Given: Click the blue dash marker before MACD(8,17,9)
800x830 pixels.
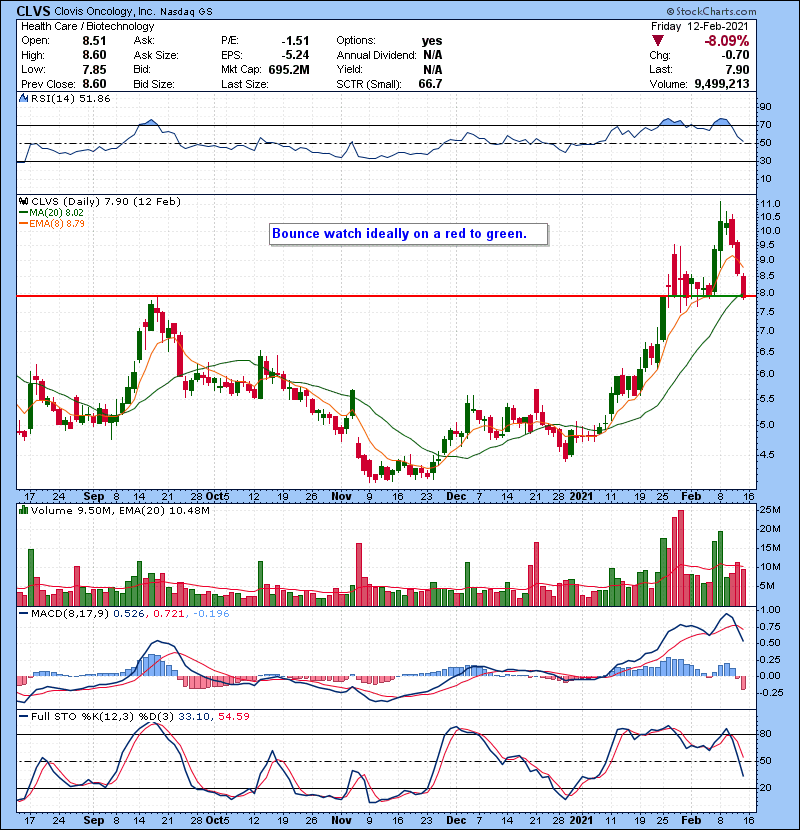Looking at the screenshot, I should tap(23, 614).
